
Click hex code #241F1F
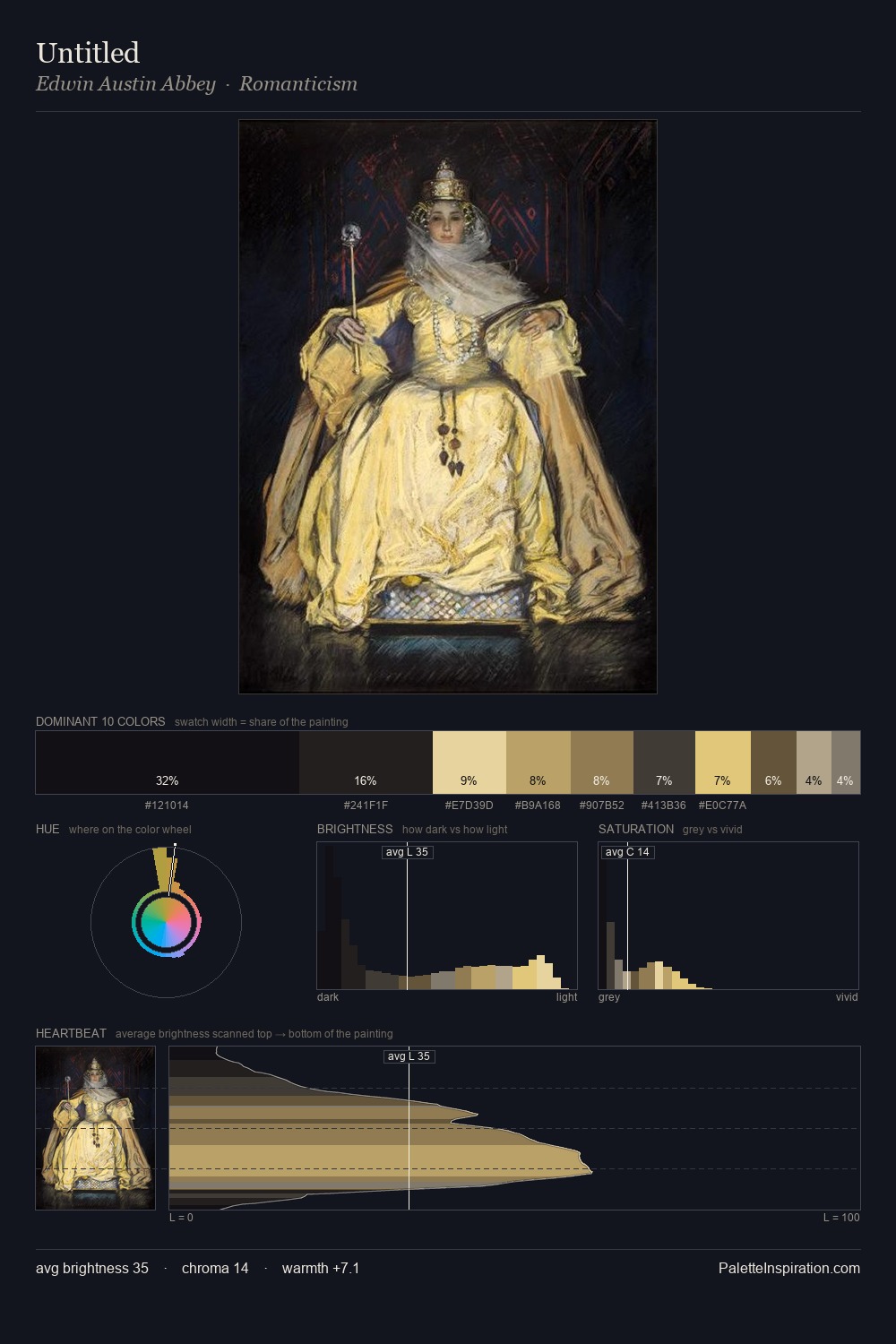point(366,806)
